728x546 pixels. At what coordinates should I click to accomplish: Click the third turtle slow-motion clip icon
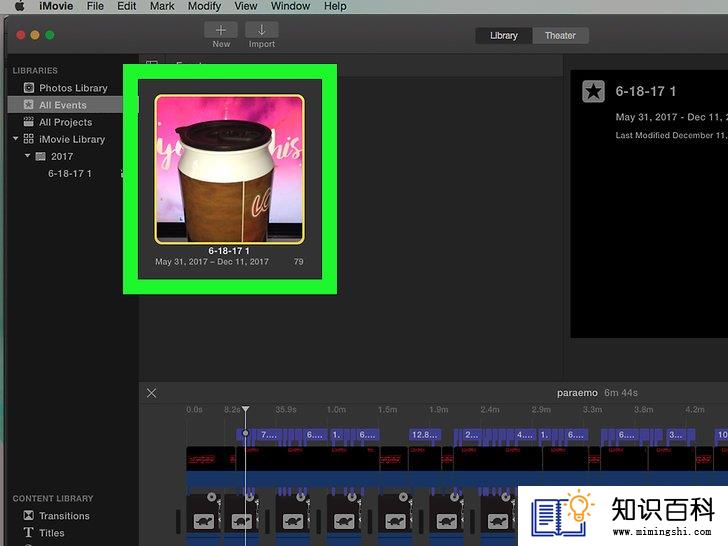(293, 521)
